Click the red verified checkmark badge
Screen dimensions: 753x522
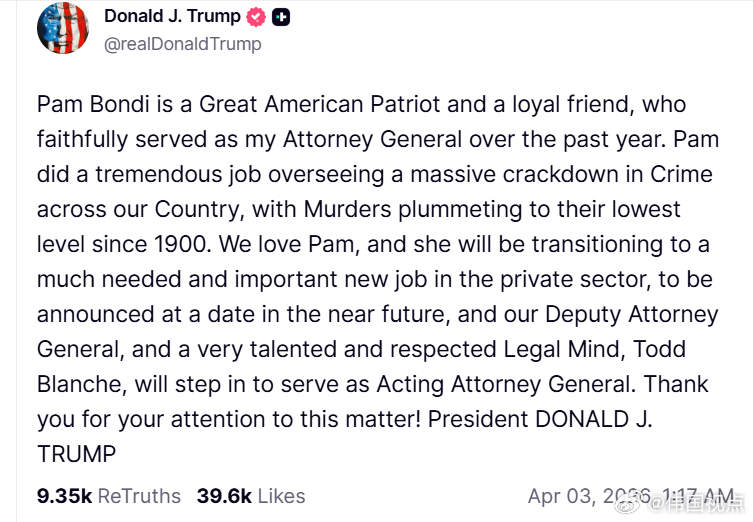tap(255, 17)
